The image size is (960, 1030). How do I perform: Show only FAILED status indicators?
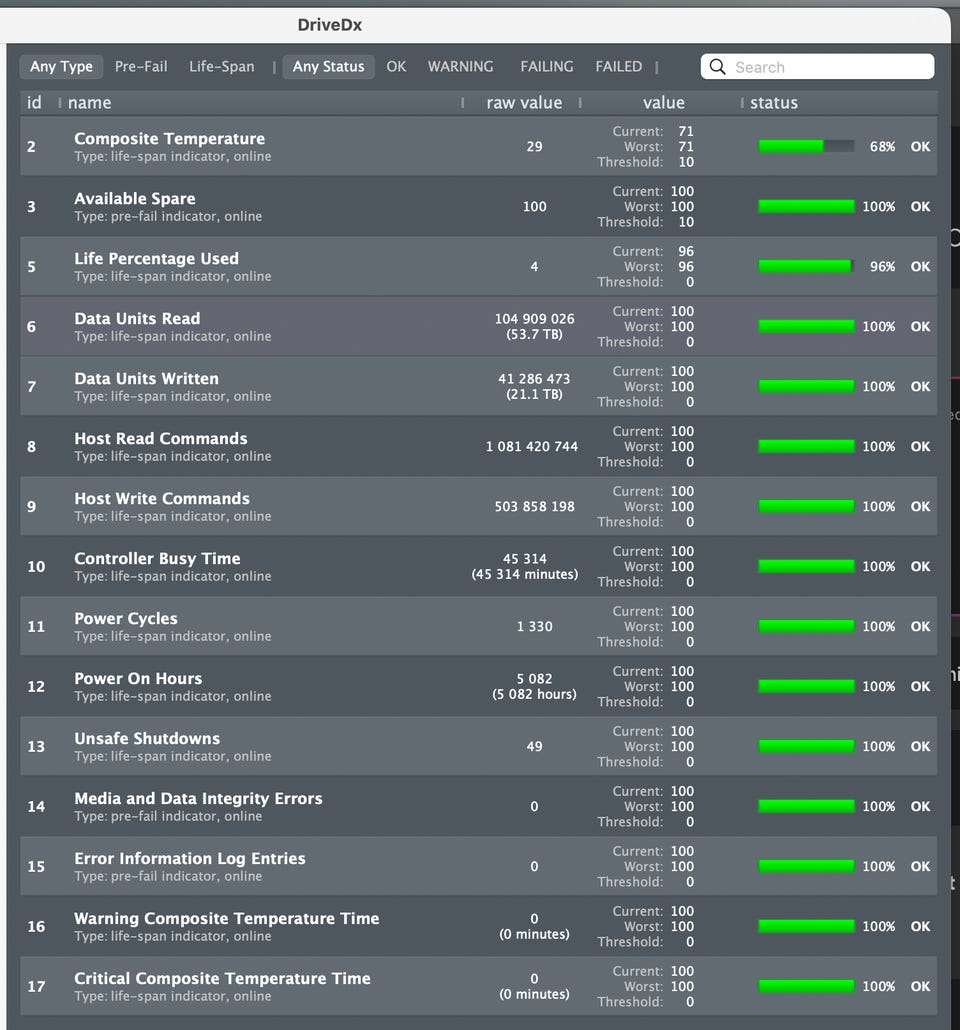618,66
